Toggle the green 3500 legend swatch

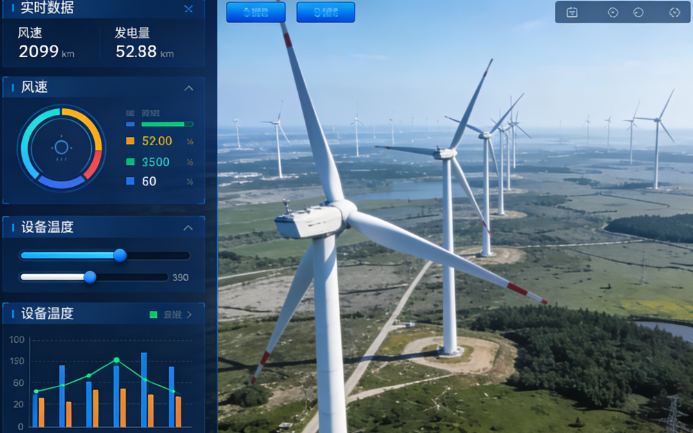[130, 161]
